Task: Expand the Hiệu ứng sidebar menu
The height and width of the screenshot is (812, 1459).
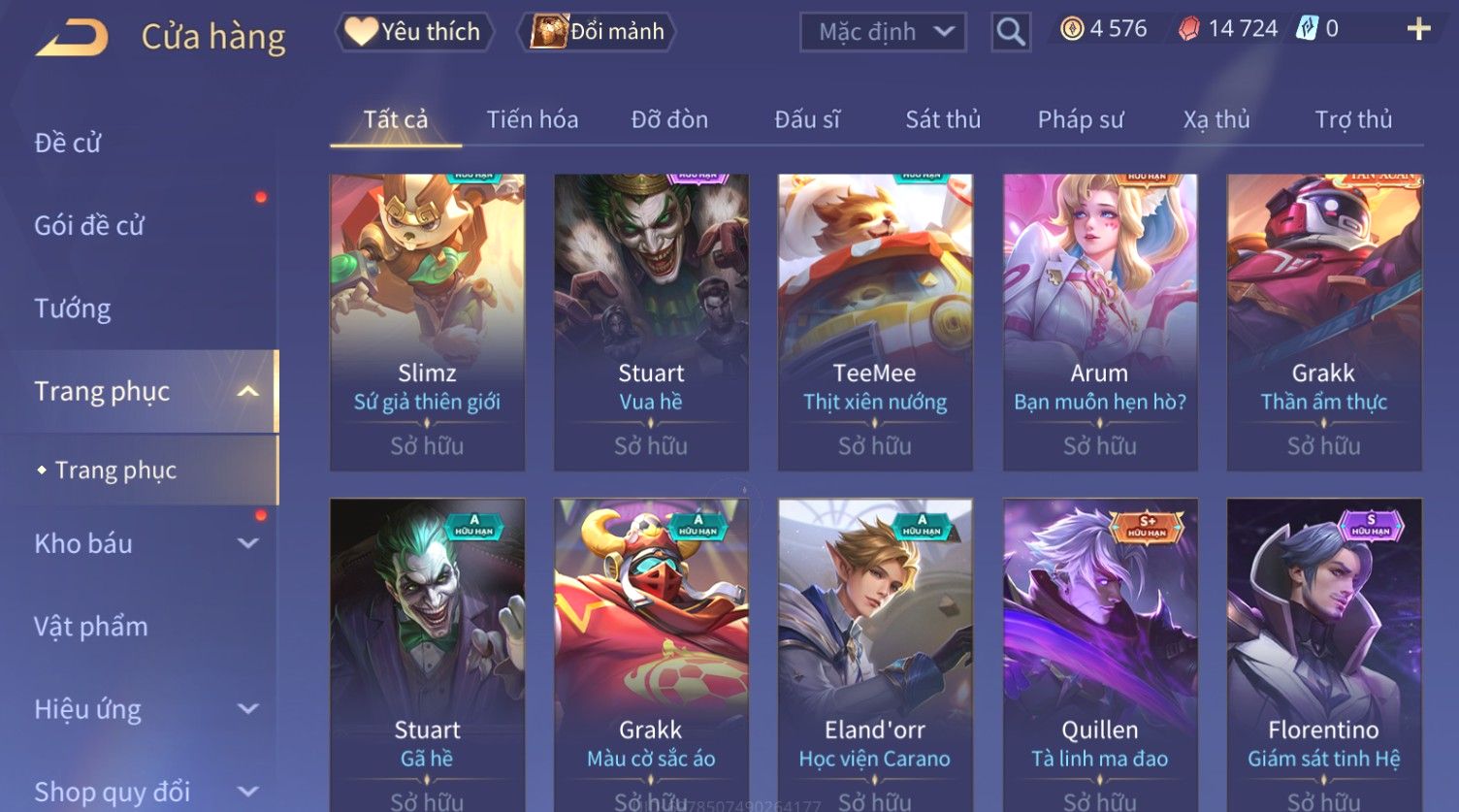Action: coord(248,708)
